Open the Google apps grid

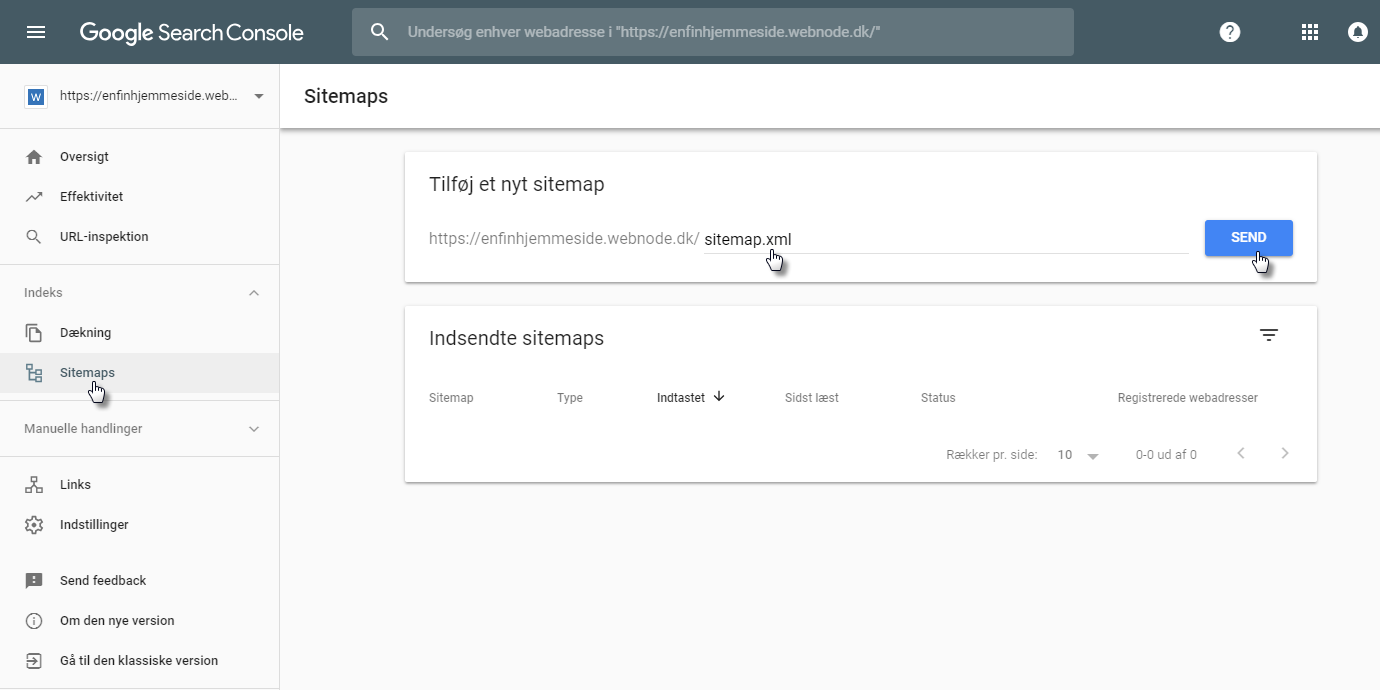(1310, 32)
